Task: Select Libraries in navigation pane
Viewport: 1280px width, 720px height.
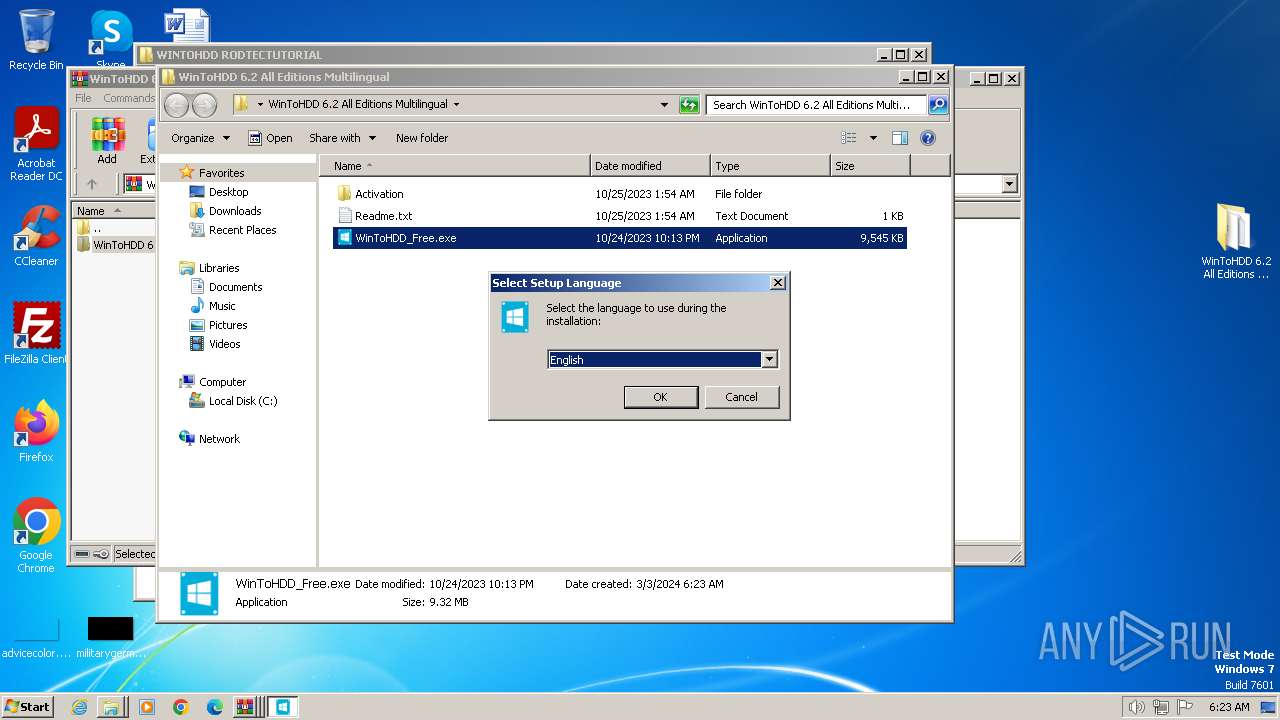Action: point(219,268)
